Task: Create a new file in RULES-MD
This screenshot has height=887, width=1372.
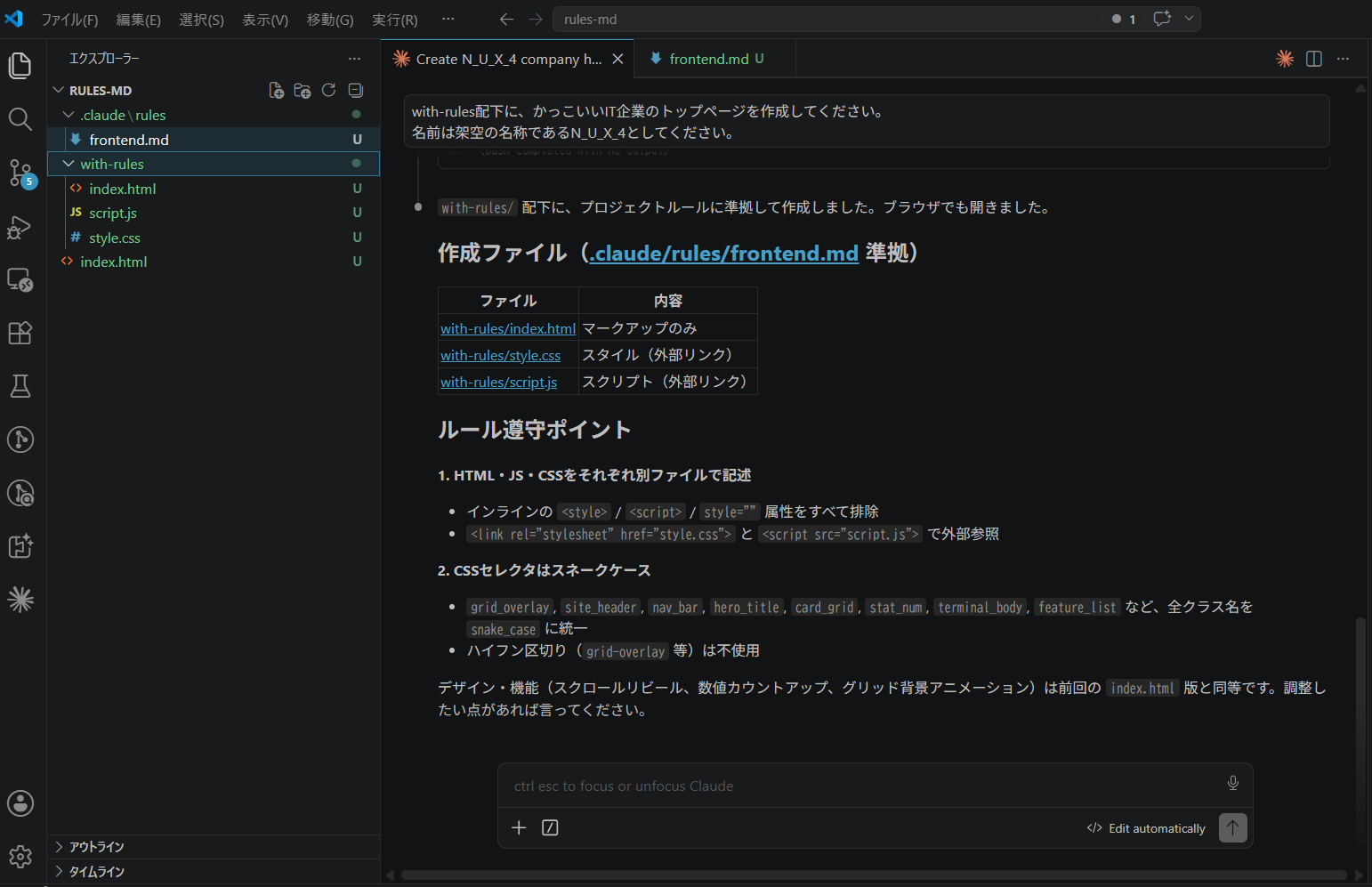Action: pos(277,91)
